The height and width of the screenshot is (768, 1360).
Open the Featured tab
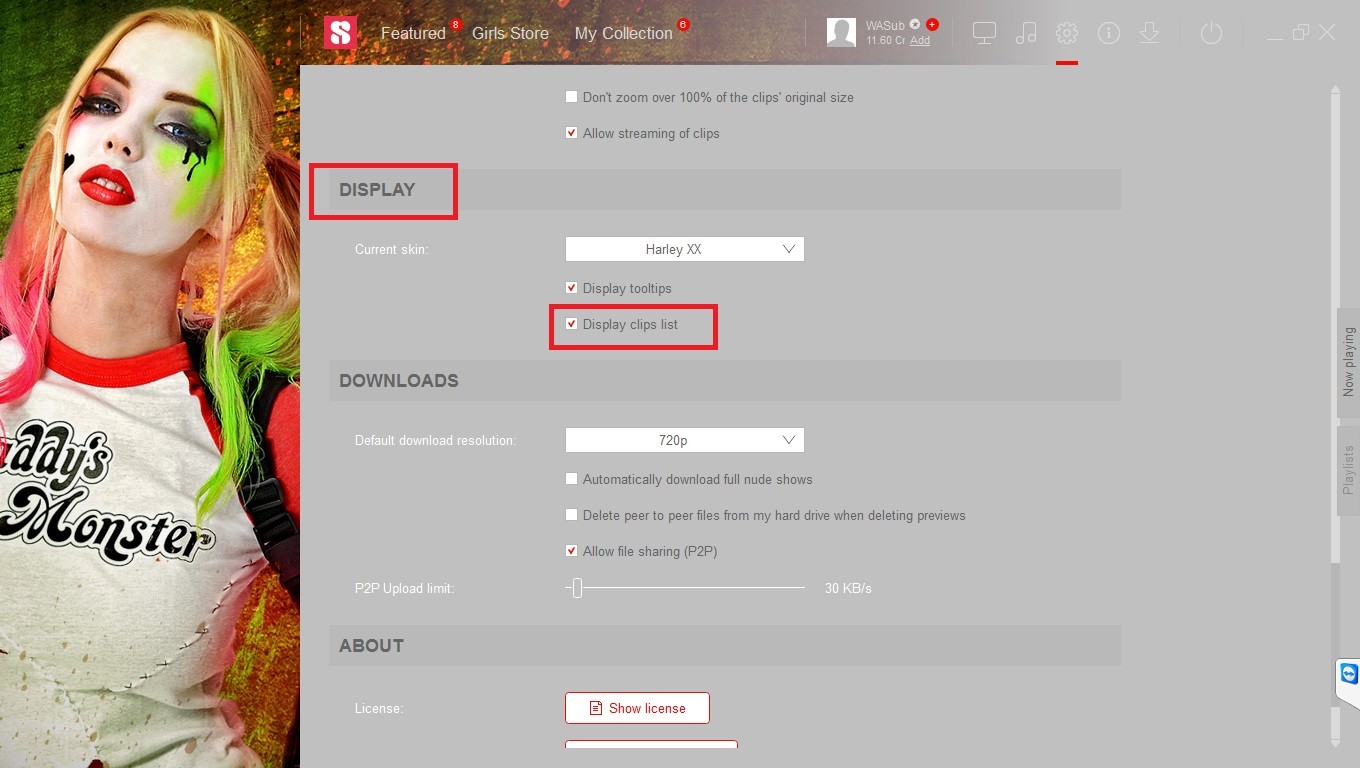pos(413,33)
